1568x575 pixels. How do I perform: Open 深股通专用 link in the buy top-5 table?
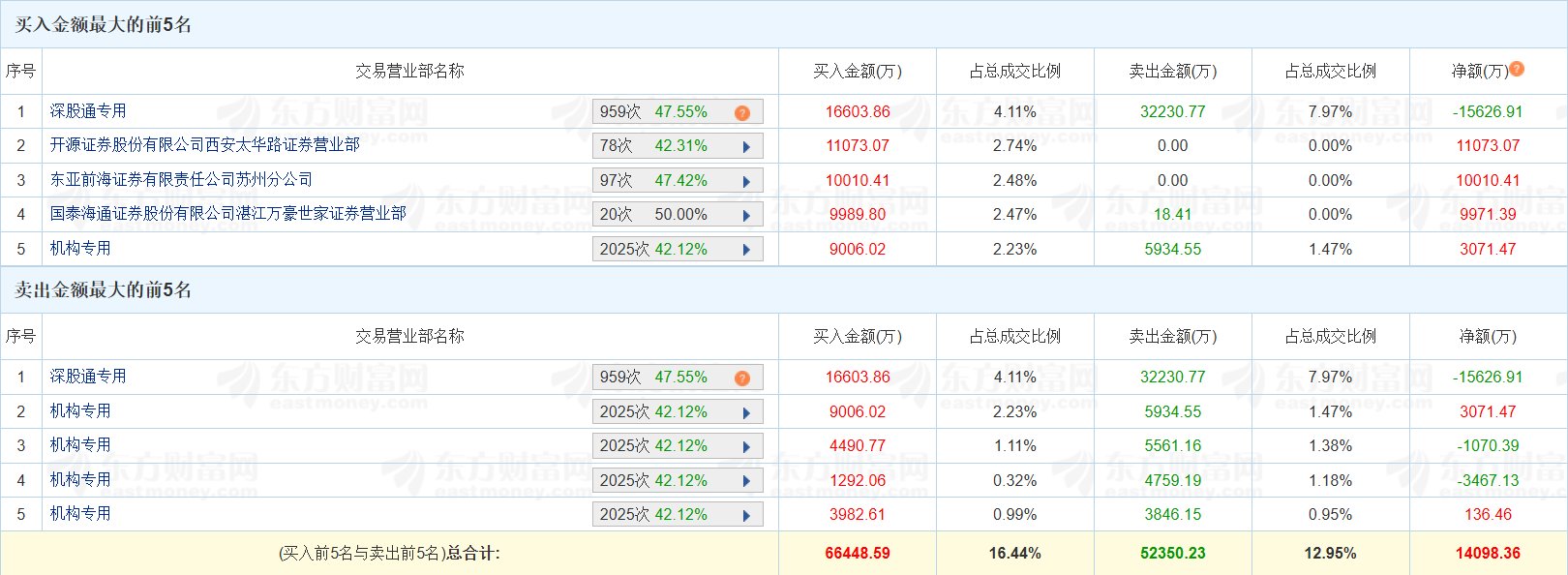coord(88,111)
